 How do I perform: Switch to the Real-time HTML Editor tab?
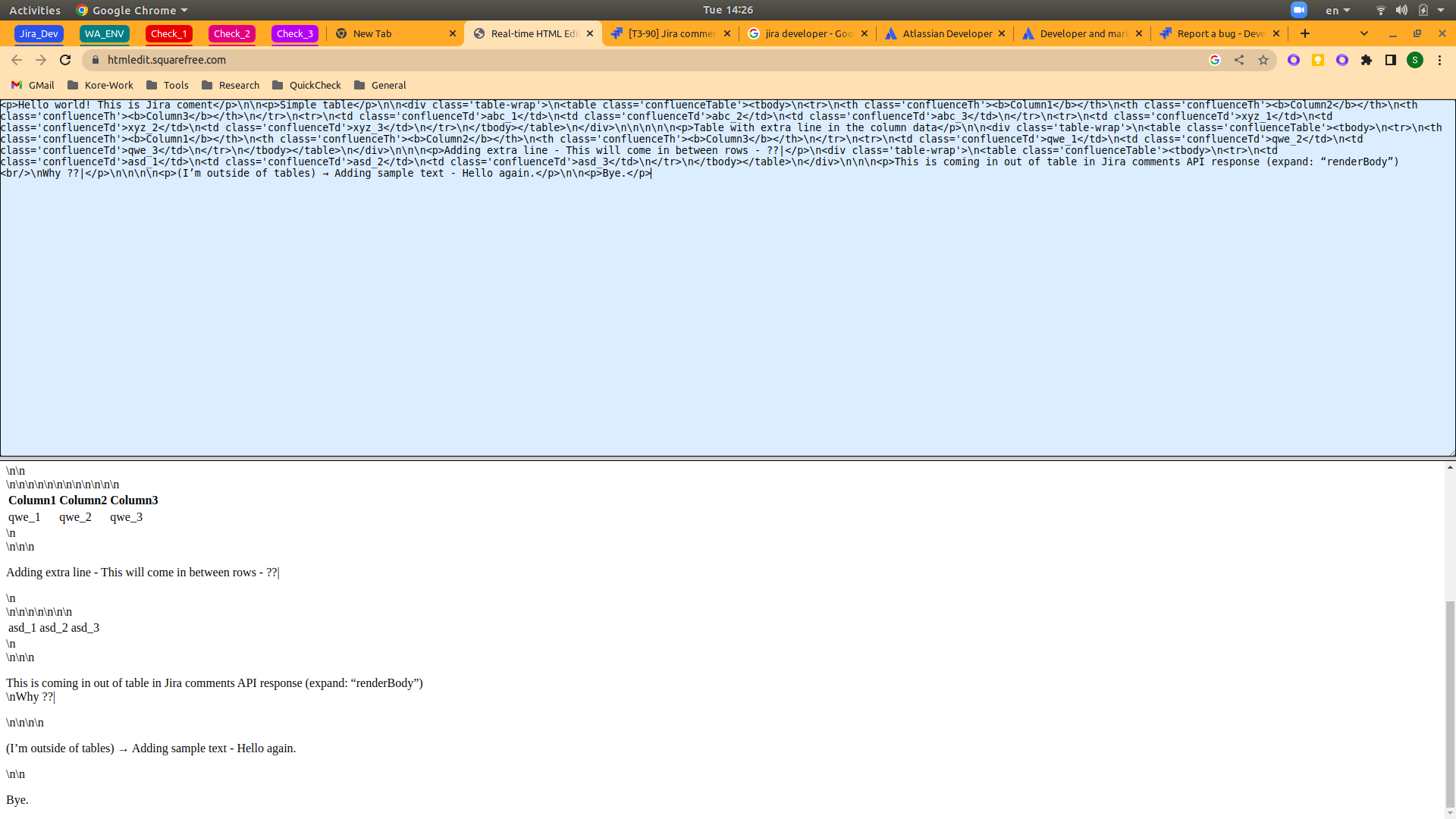(x=531, y=33)
